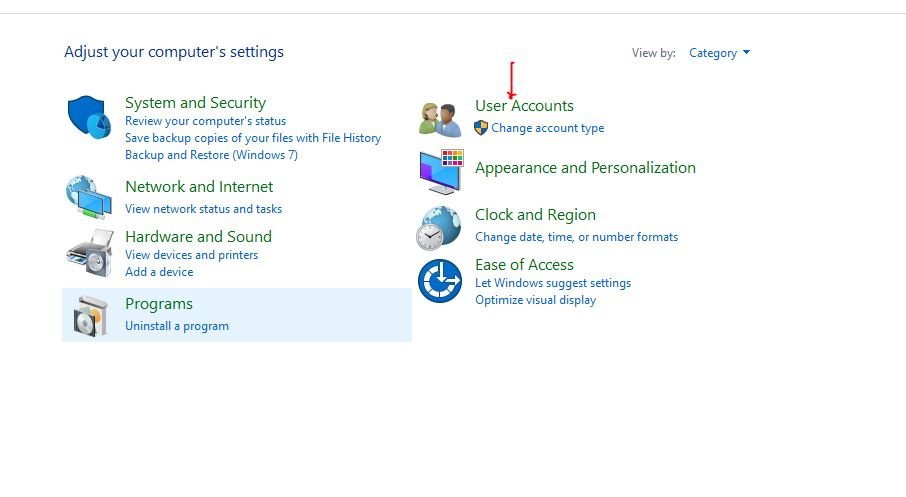Click the Hardware and Sound printer icon
906x497 pixels.
pyautogui.click(x=89, y=253)
